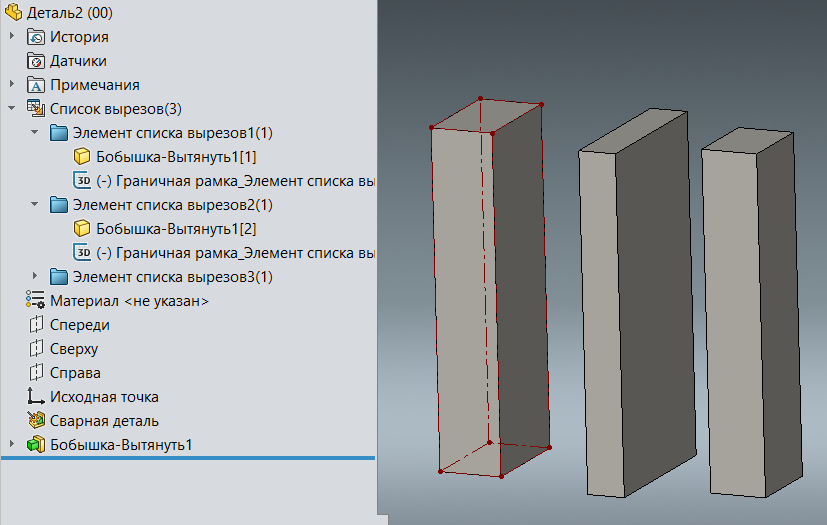This screenshot has width=827, height=525.
Task: Click the blue rollback bar
Action: pos(188,458)
